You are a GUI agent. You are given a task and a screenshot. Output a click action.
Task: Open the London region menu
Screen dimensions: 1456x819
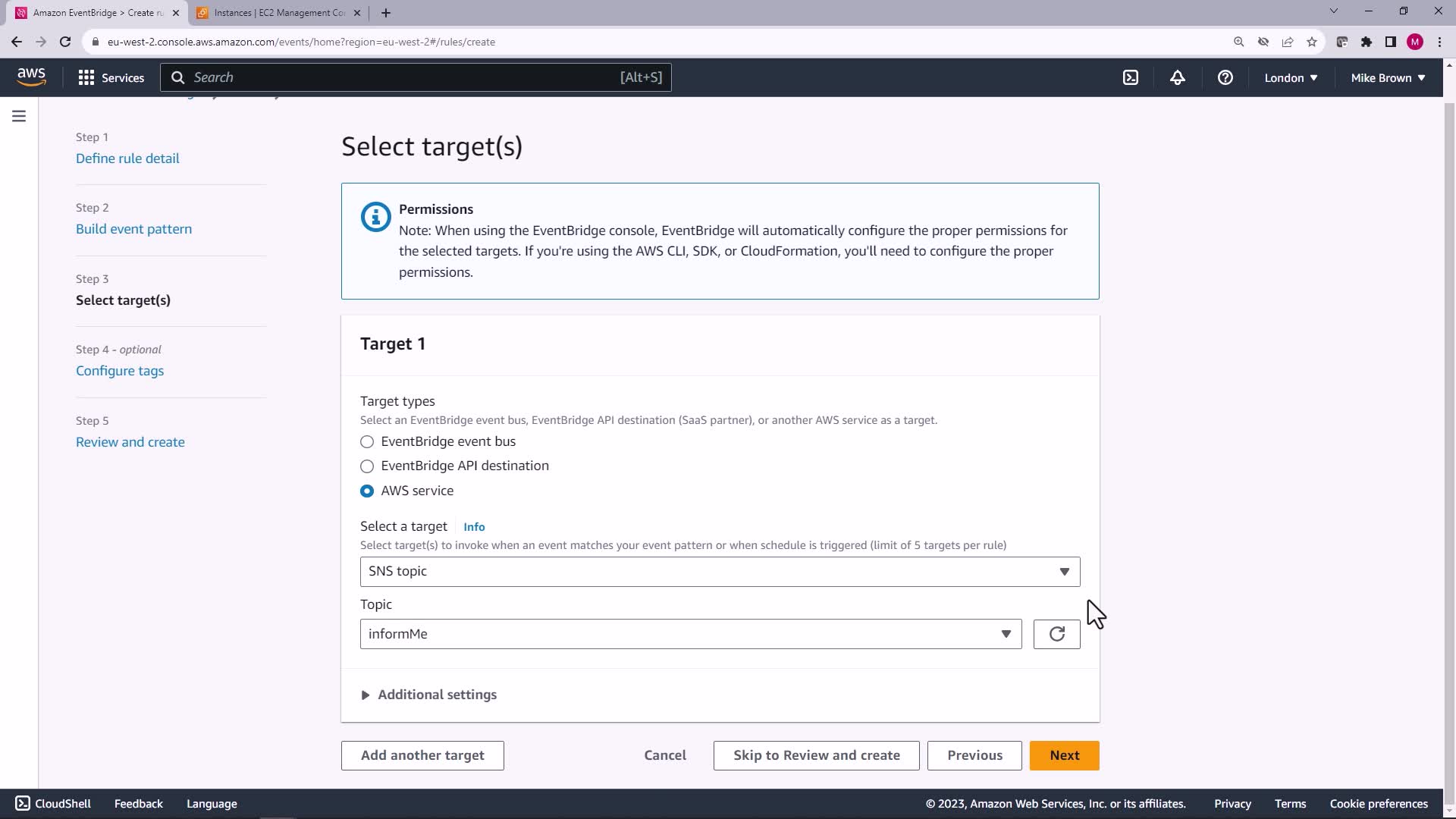pos(1291,77)
